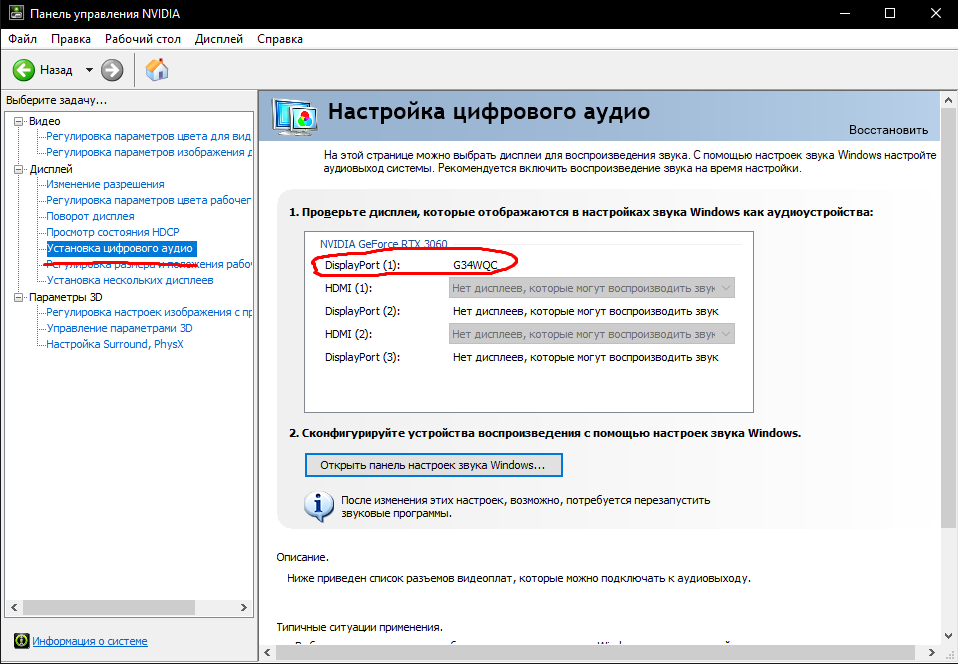Click Открыть панель настроек звука Windows button
This screenshot has height=664, width=958.
pyautogui.click(x=433, y=464)
